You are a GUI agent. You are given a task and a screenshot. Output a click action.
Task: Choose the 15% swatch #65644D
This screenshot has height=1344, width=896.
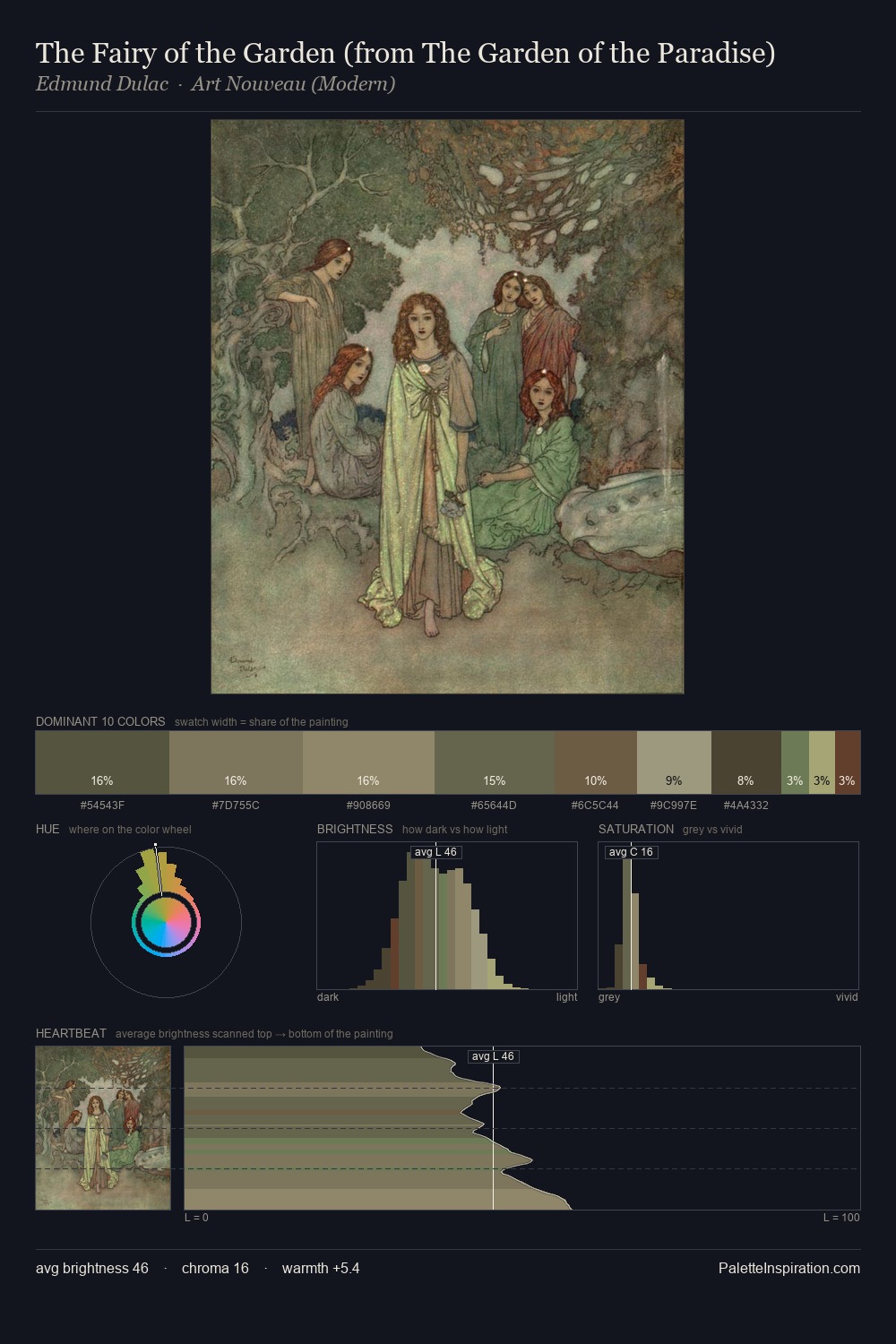point(495,762)
